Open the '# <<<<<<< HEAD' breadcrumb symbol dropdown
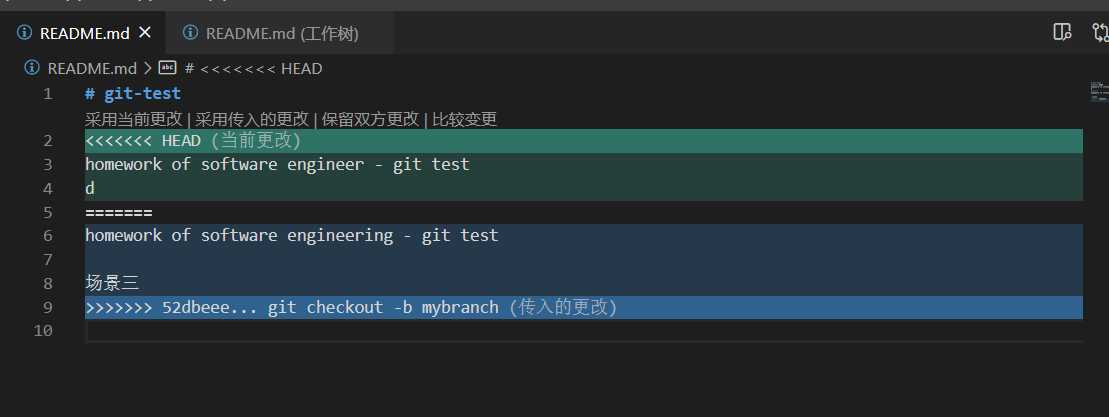This screenshot has width=1109, height=417. (254, 69)
